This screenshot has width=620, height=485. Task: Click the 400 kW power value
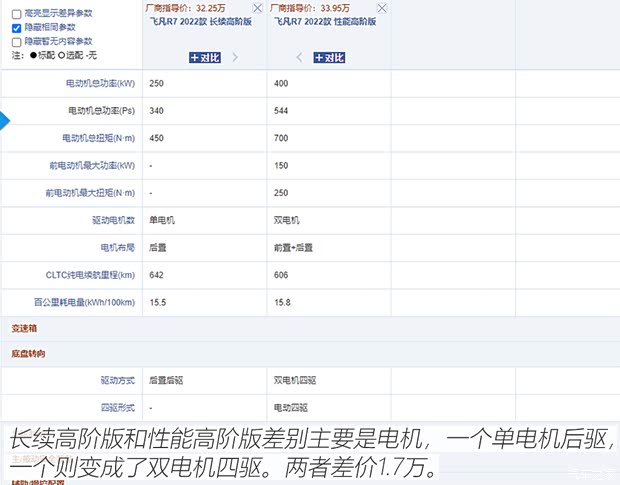pyautogui.click(x=281, y=83)
